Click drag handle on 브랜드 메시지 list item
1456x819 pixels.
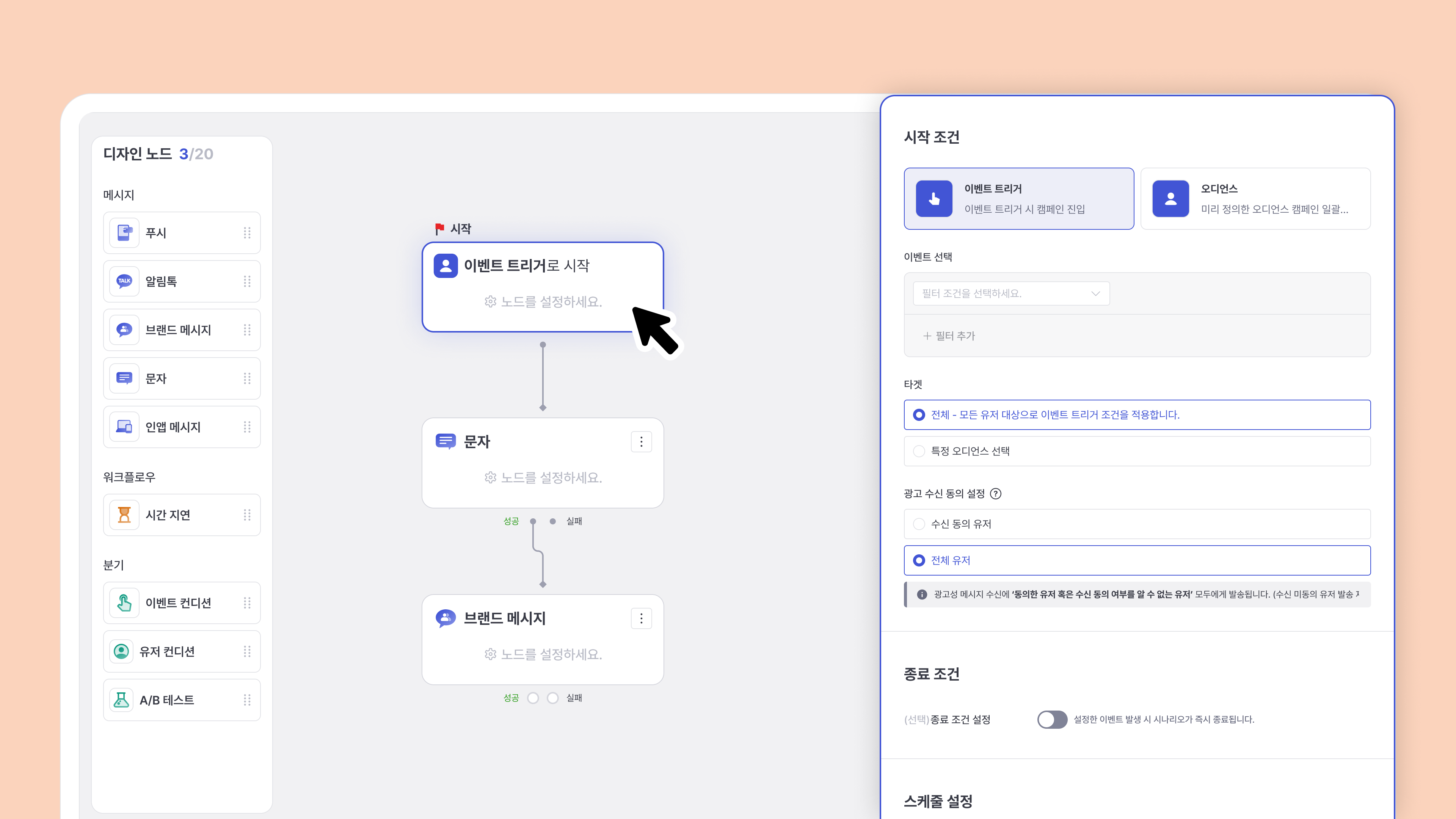pos(247,329)
